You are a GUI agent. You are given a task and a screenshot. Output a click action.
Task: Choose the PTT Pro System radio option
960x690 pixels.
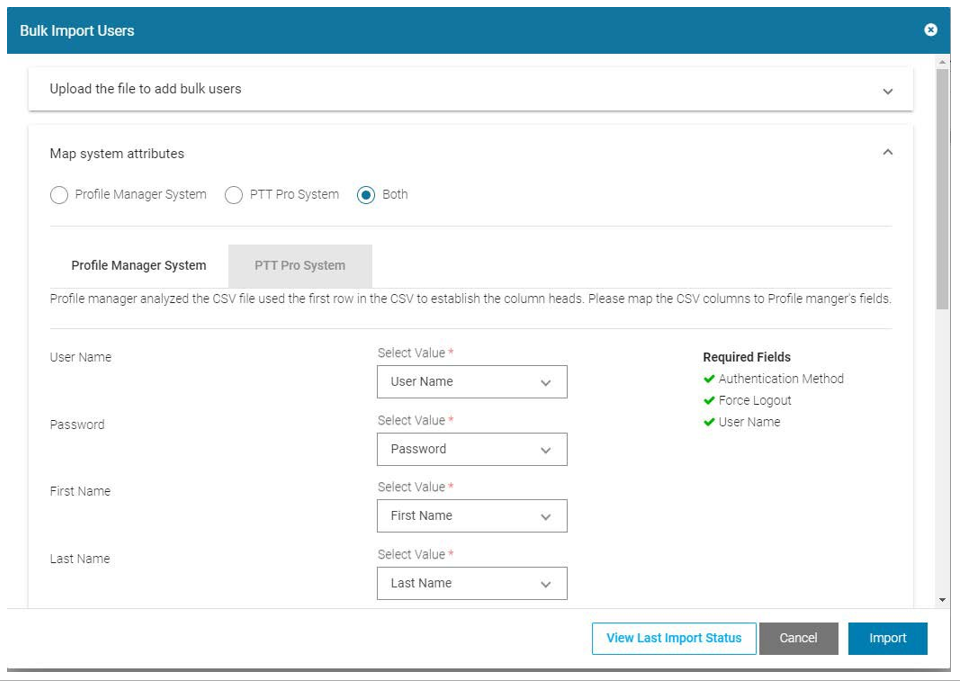(234, 195)
